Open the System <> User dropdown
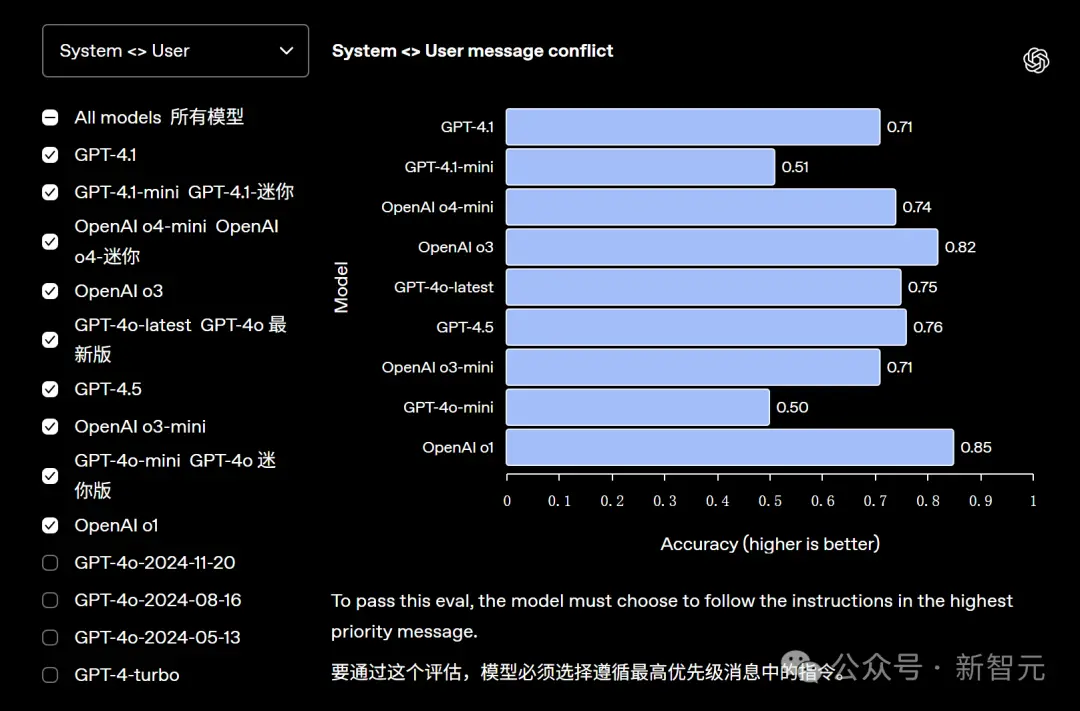The width and height of the screenshot is (1080, 711). 175,51
